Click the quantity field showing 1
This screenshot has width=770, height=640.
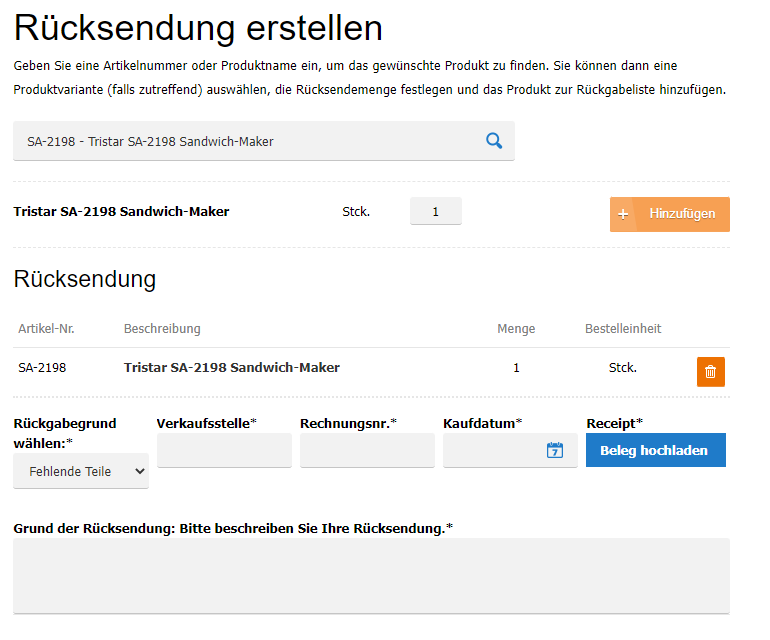point(436,211)
